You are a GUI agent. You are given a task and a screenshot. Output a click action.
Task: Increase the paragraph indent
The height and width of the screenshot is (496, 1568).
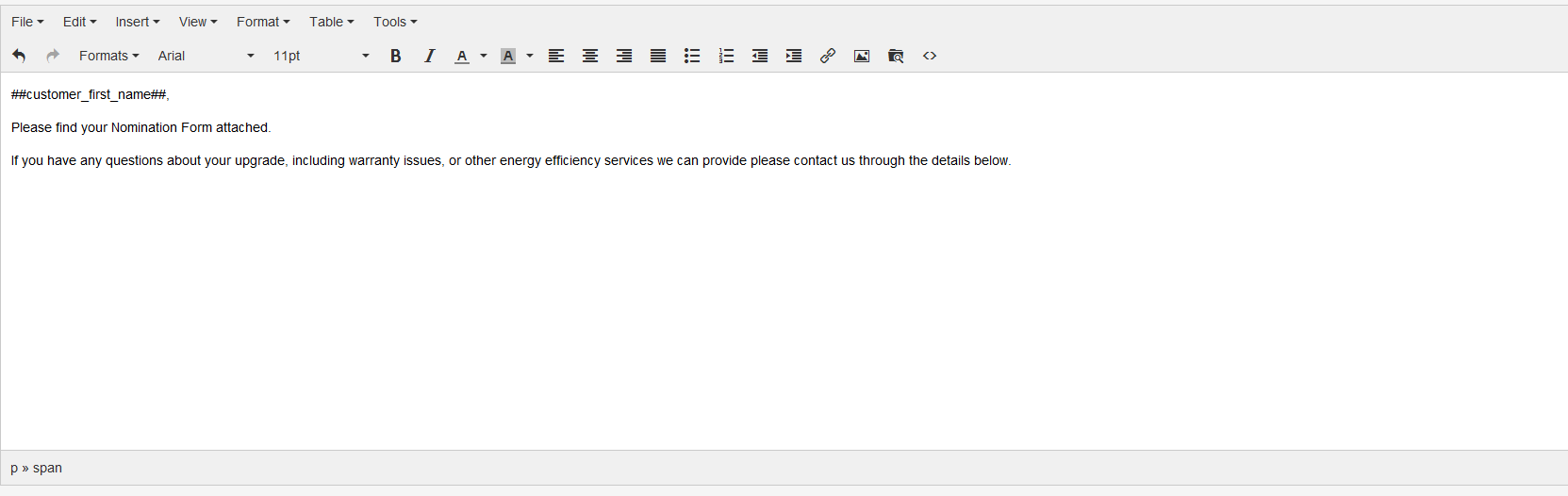pyautogui.click(x=794, y=56)
